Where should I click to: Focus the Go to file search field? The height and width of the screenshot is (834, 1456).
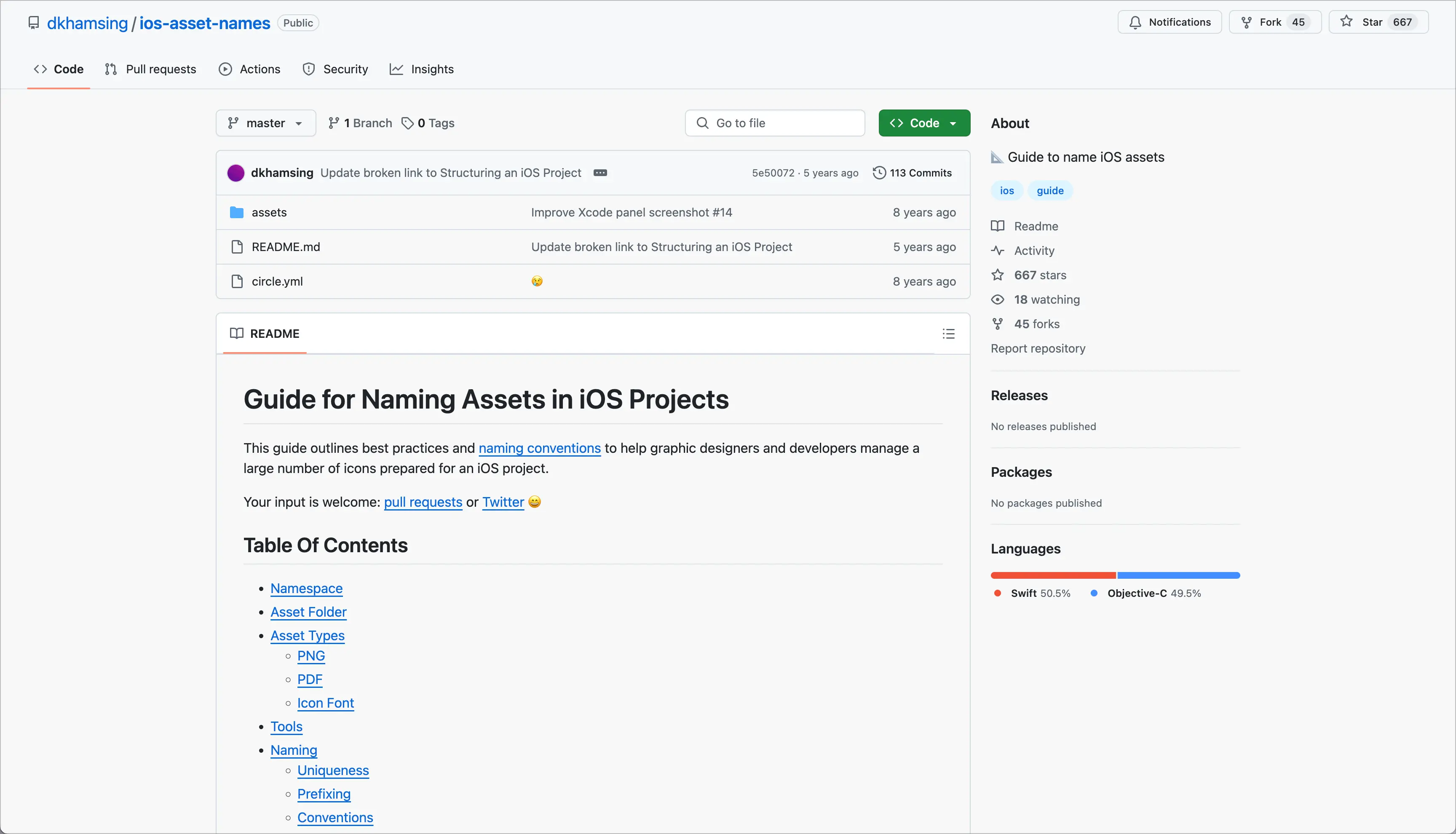pos(774,123)
